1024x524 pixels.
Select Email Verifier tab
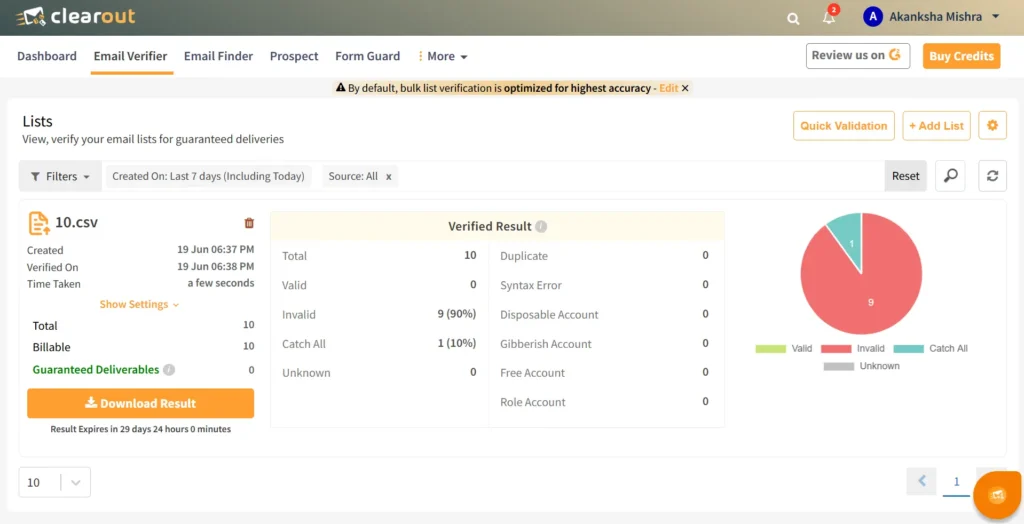tap(131, 56)
